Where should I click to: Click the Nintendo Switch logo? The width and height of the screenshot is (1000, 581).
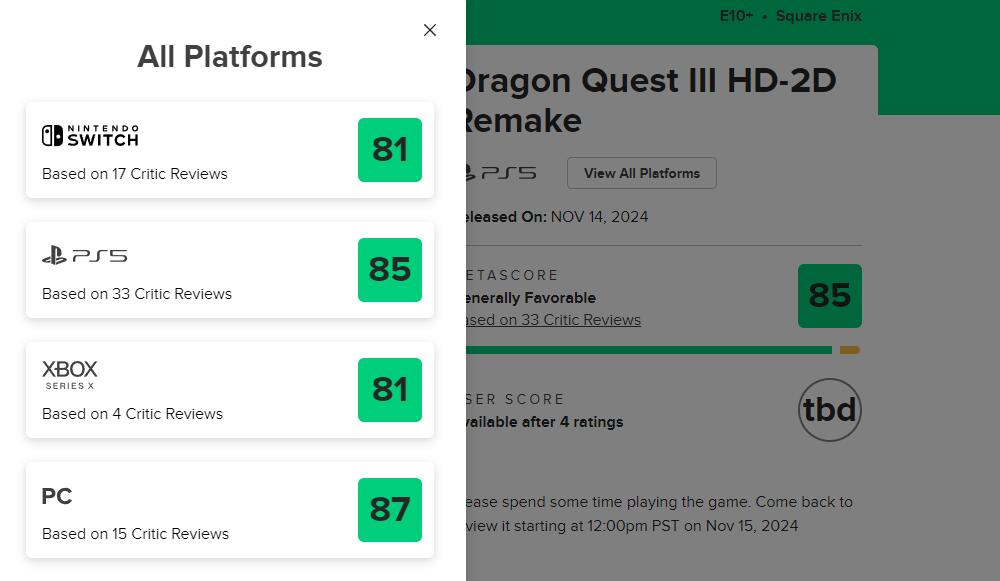click(x=90, y=135)
